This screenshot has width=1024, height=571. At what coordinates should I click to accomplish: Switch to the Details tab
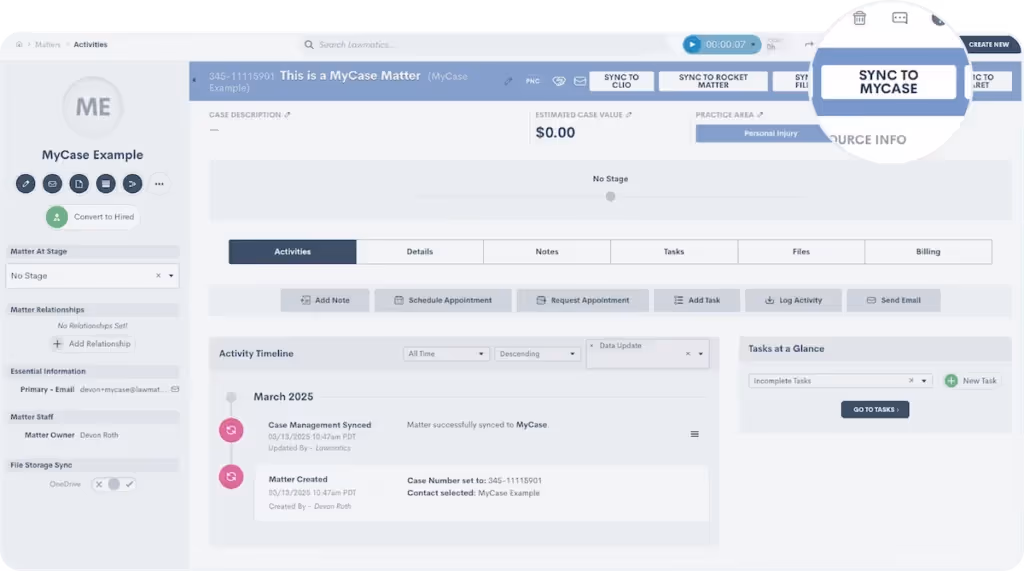[x=420, y=252]
